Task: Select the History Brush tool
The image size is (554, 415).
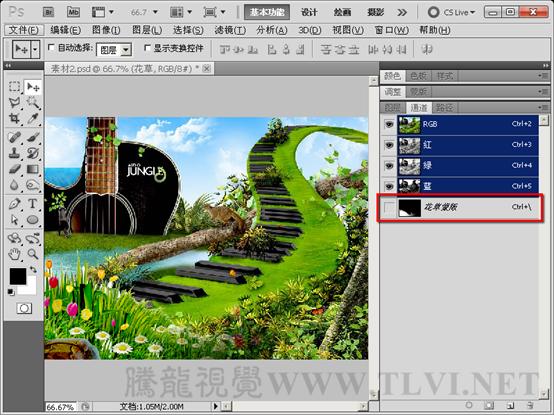Action: pyautogui.click(x=33, y=153)
